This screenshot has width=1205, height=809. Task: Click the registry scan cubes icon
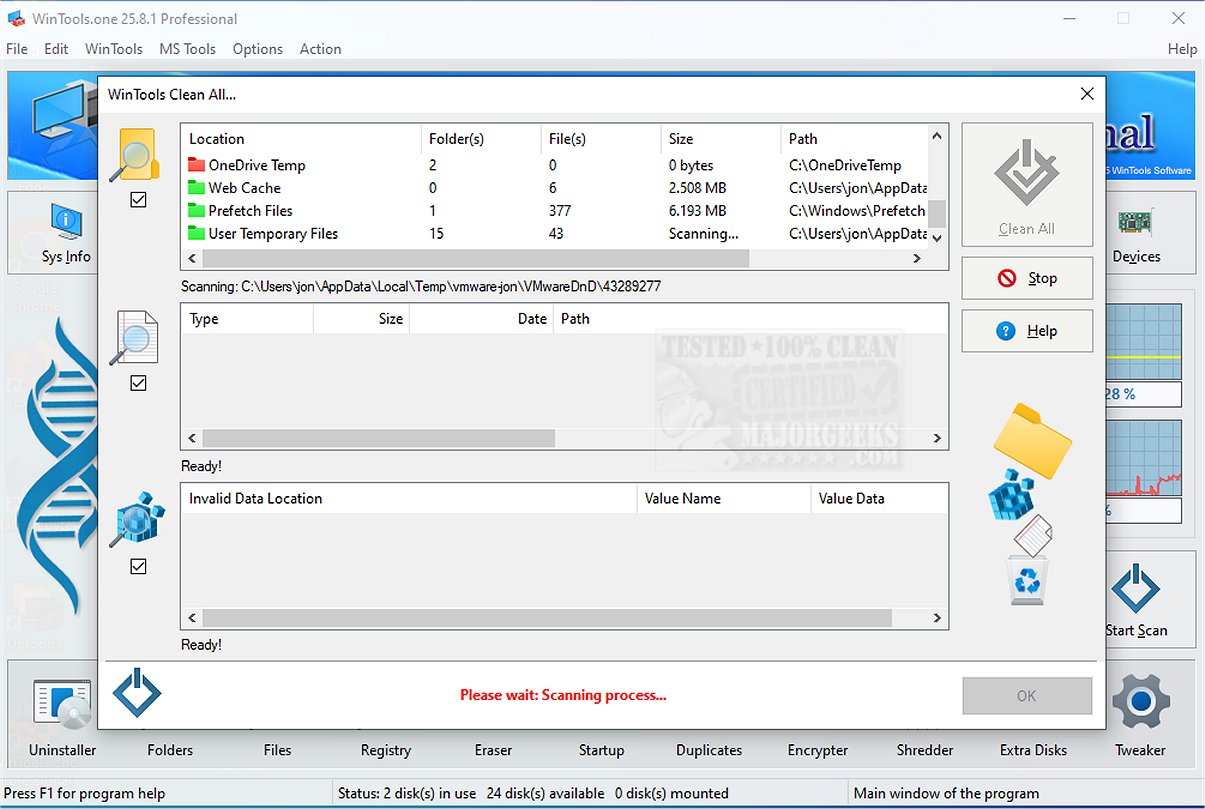tap(137, 519)
